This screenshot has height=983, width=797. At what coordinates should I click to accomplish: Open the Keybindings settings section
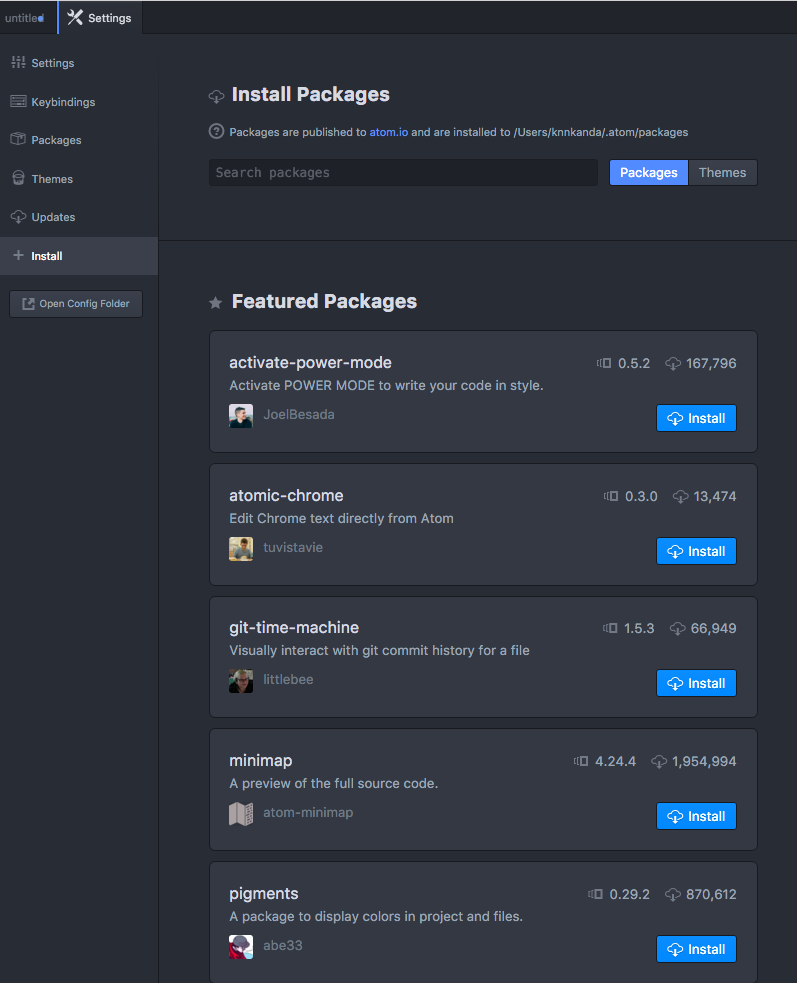tap(62, 102)
